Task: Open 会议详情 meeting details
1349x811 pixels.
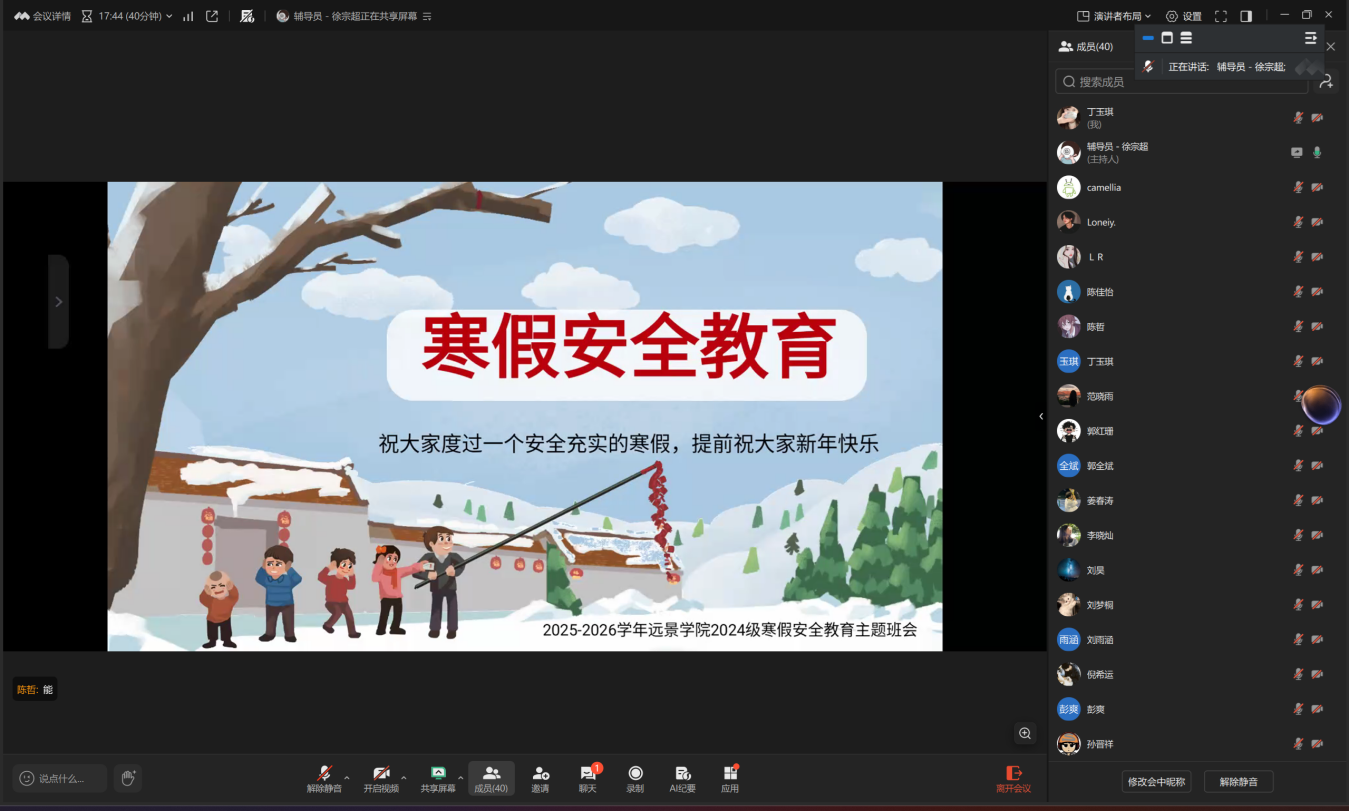Action: point(43,16)
